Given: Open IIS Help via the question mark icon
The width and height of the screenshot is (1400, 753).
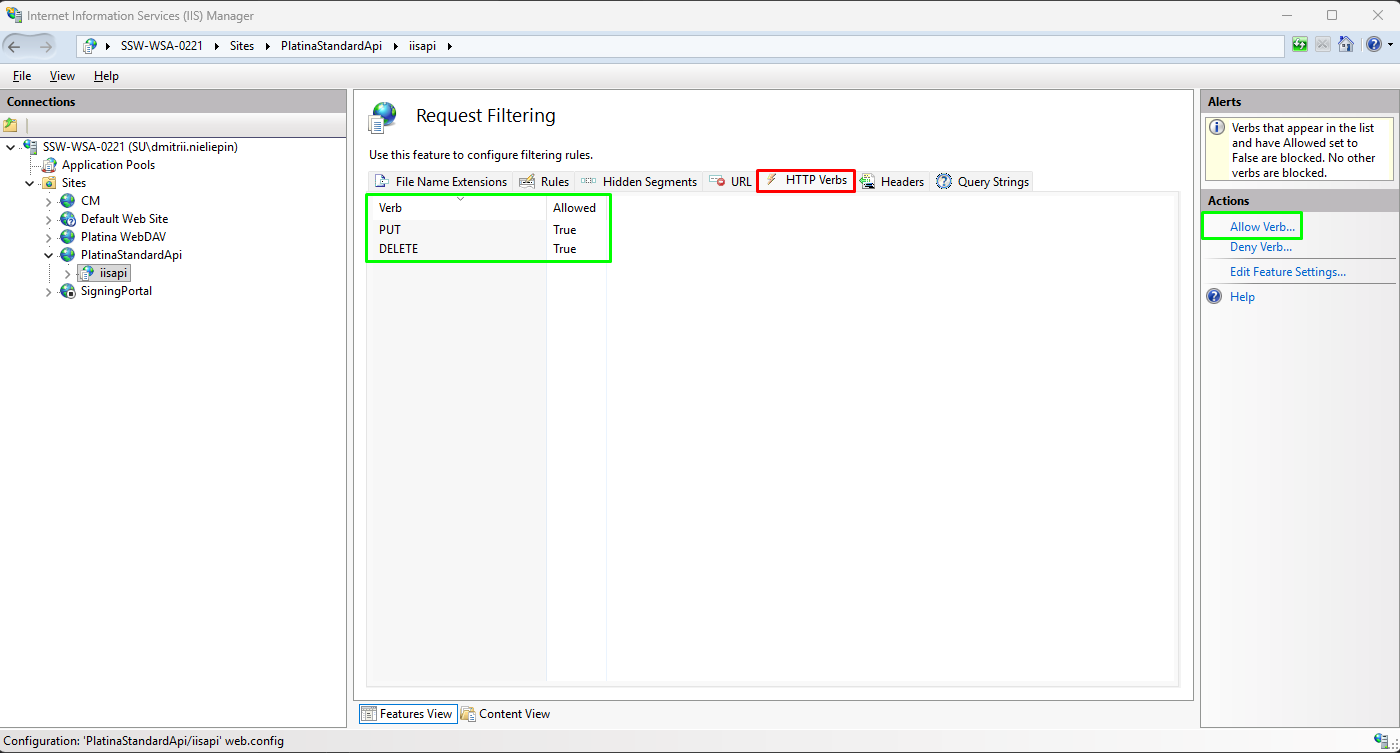Looking at the screenshot, I should point(1375,44).
